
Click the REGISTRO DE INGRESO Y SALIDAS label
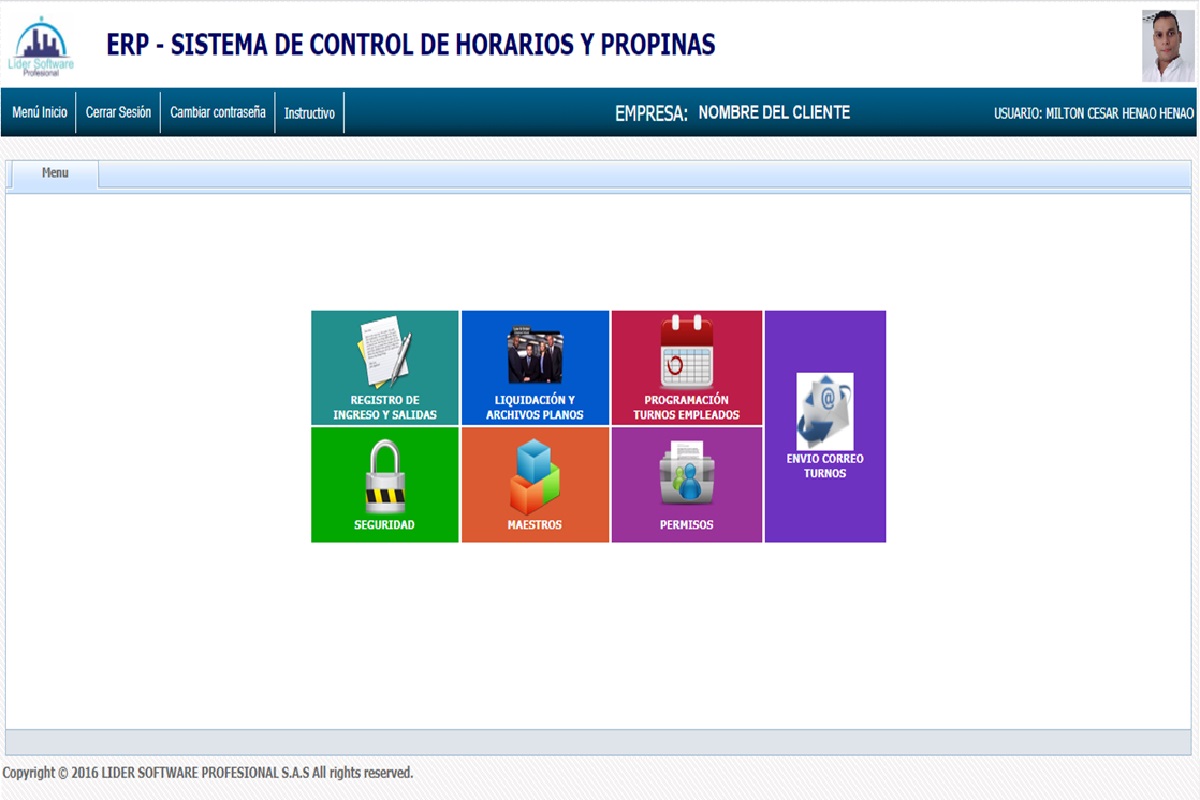[385, 407]
